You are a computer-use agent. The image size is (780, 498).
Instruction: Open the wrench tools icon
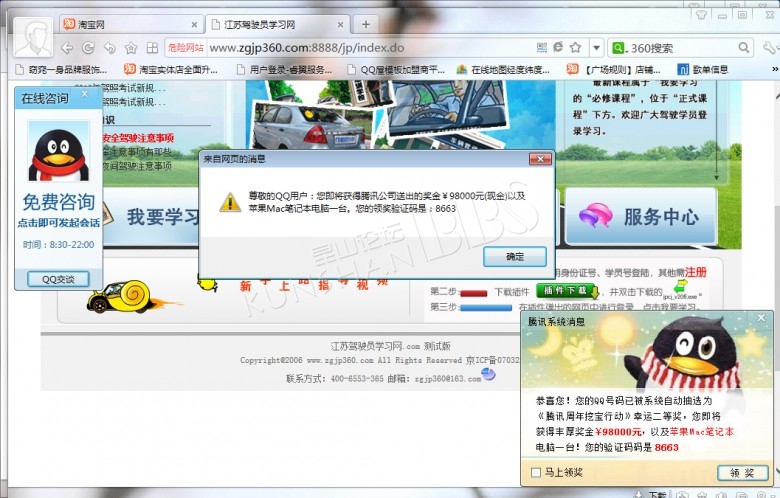click(x=769, y=48)
